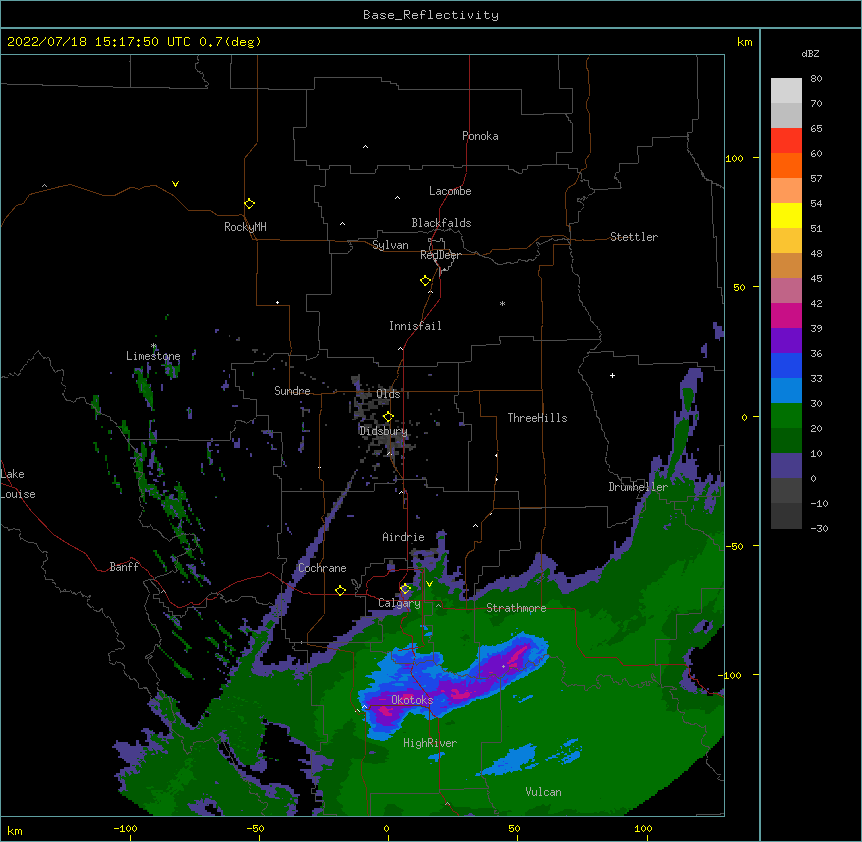Viewport: 862px width, 842px height.
Task: Click the yellow V marker northwest of RockyMH
Action: tap(175, 184)
